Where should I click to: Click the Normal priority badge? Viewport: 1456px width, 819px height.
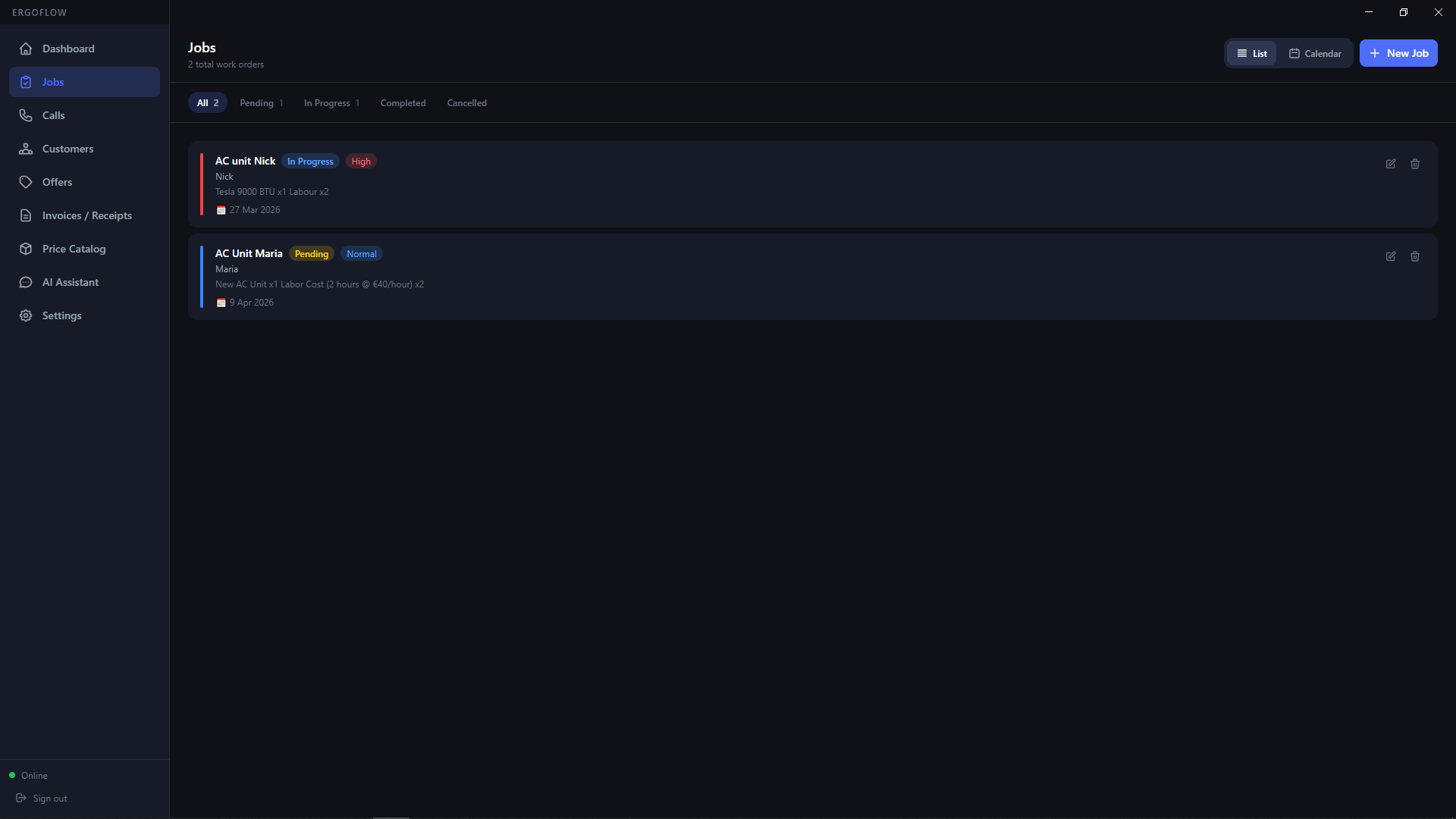pyautogui.click(x=362, y=254)
